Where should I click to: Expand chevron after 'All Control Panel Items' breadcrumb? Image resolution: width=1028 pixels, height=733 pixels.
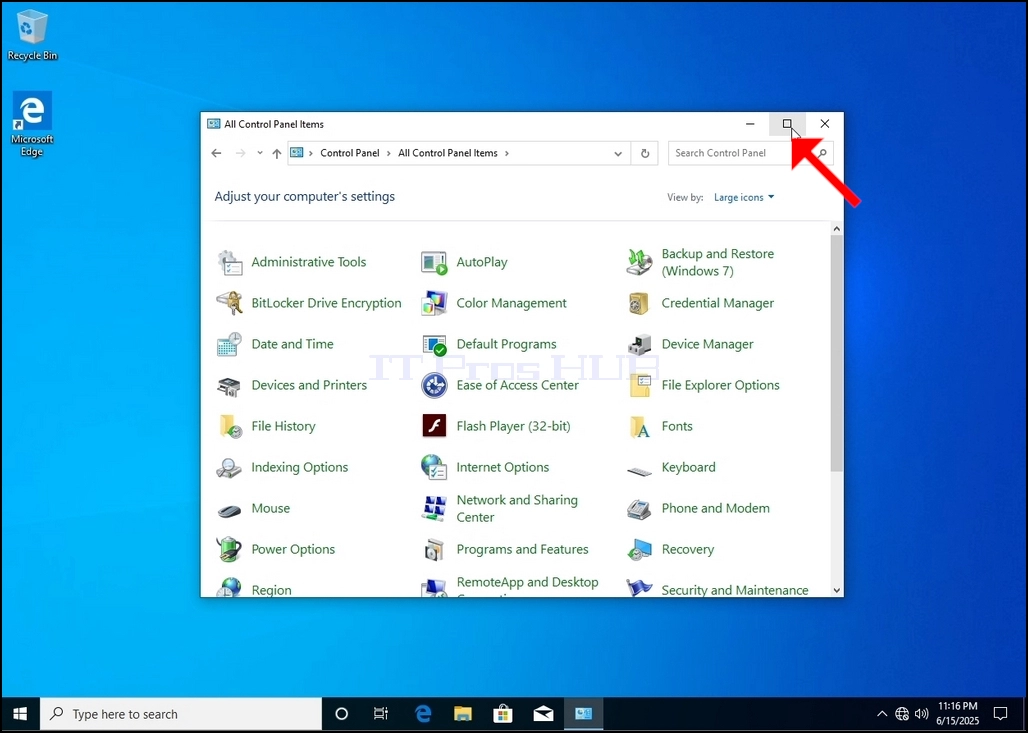507,153
